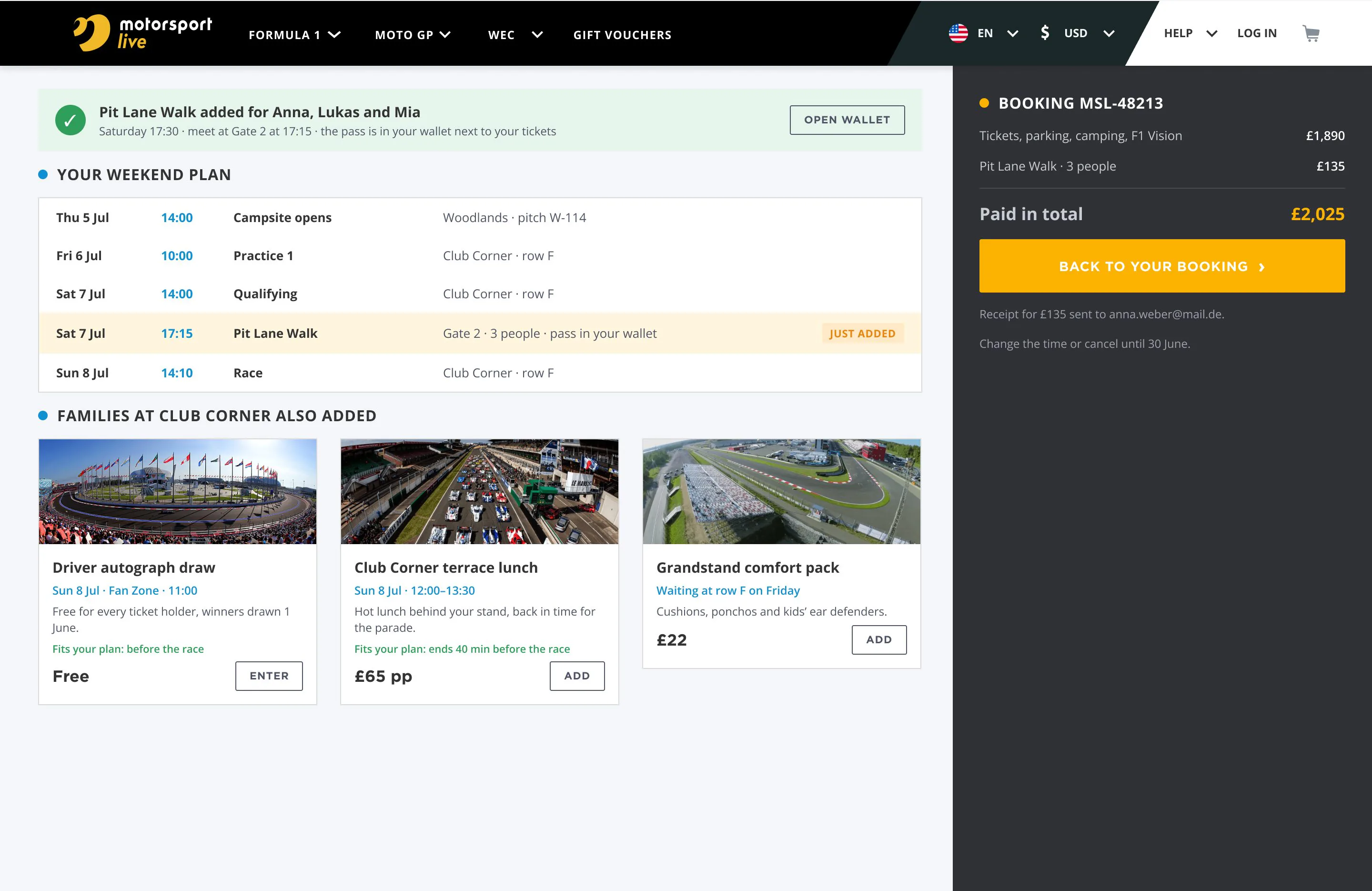Viewport: 1372px width, 891px height.
Task: Click the Paid in total £2,025 amount
Action: point(1317,214)
